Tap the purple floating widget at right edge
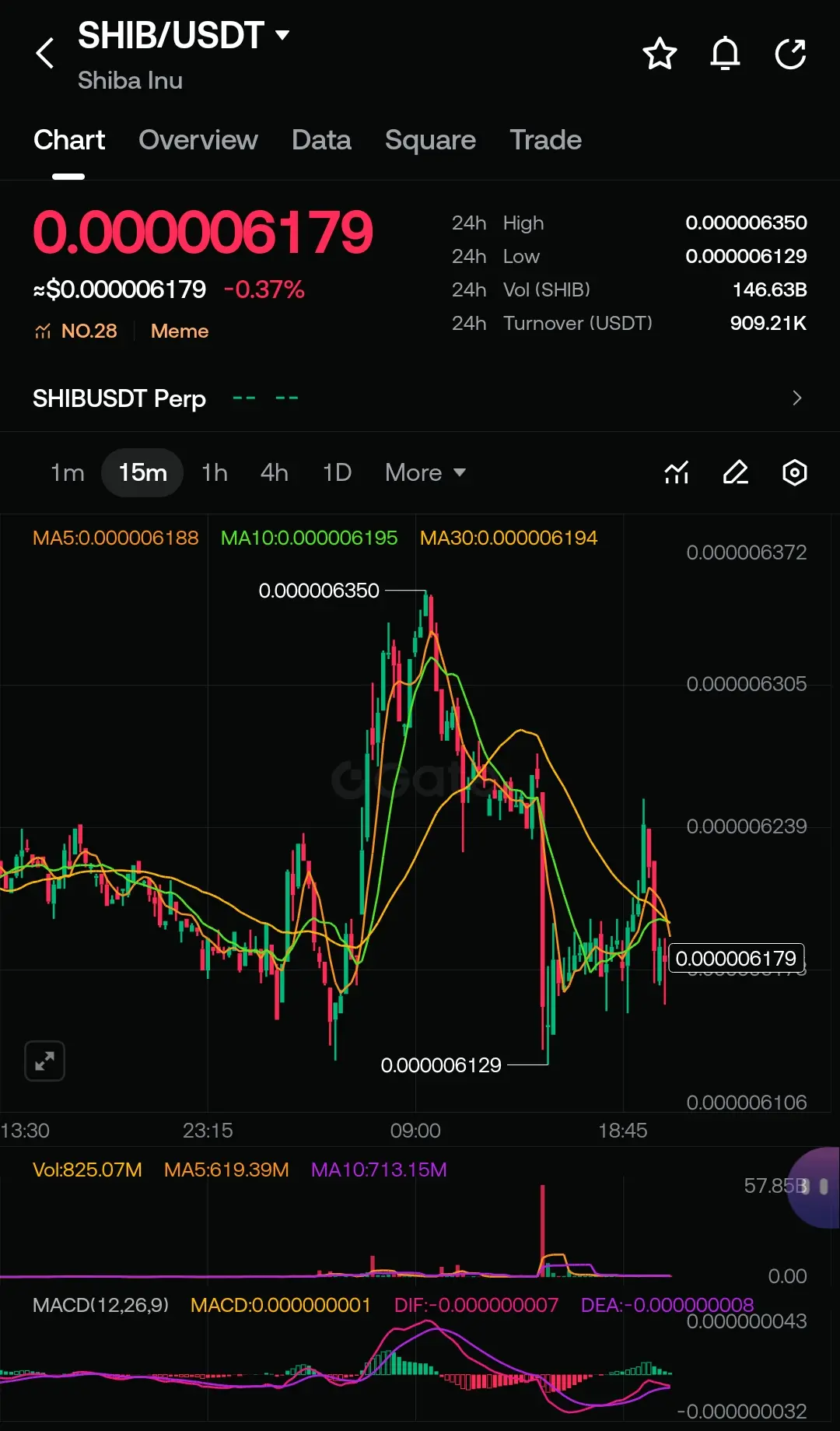Image resolution: width=840 pixels, height=1431 pixels. pos(814,1187)
